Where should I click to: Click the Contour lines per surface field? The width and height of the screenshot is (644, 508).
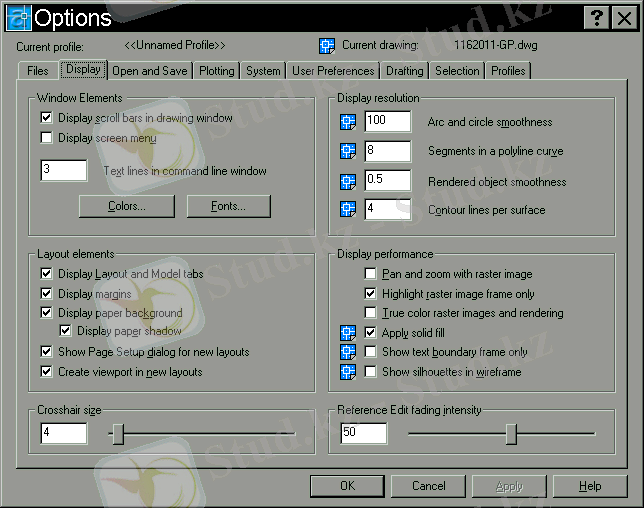coord(388,209)
